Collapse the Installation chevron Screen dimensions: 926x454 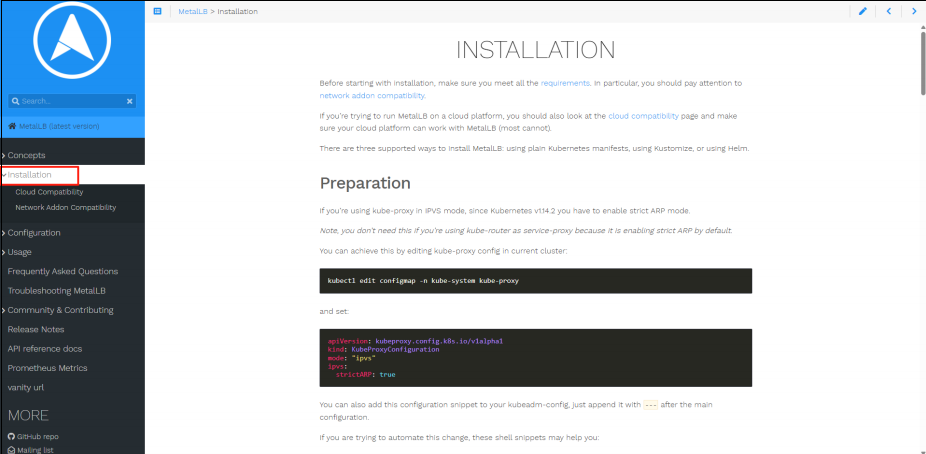click(4, 175)
